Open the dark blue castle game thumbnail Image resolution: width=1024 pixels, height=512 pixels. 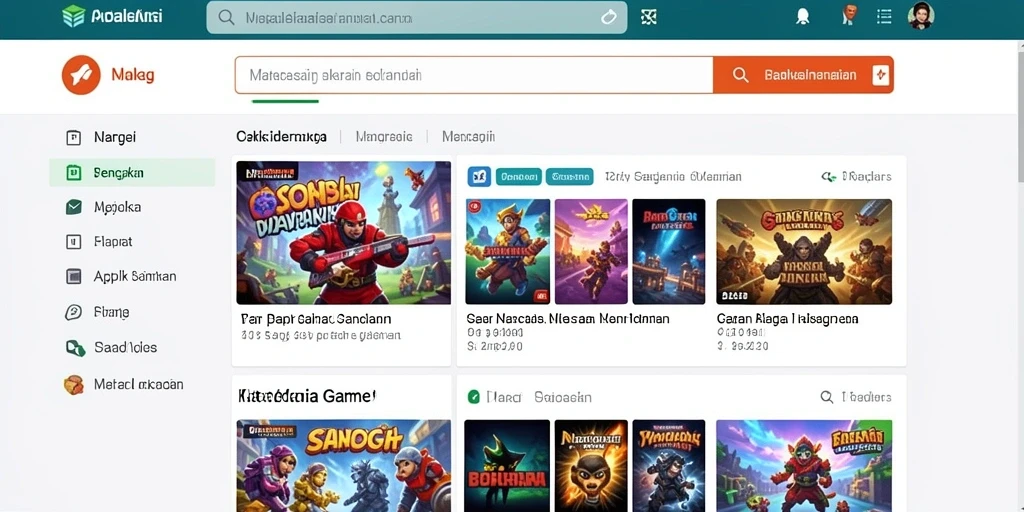(x=669, y=251)
